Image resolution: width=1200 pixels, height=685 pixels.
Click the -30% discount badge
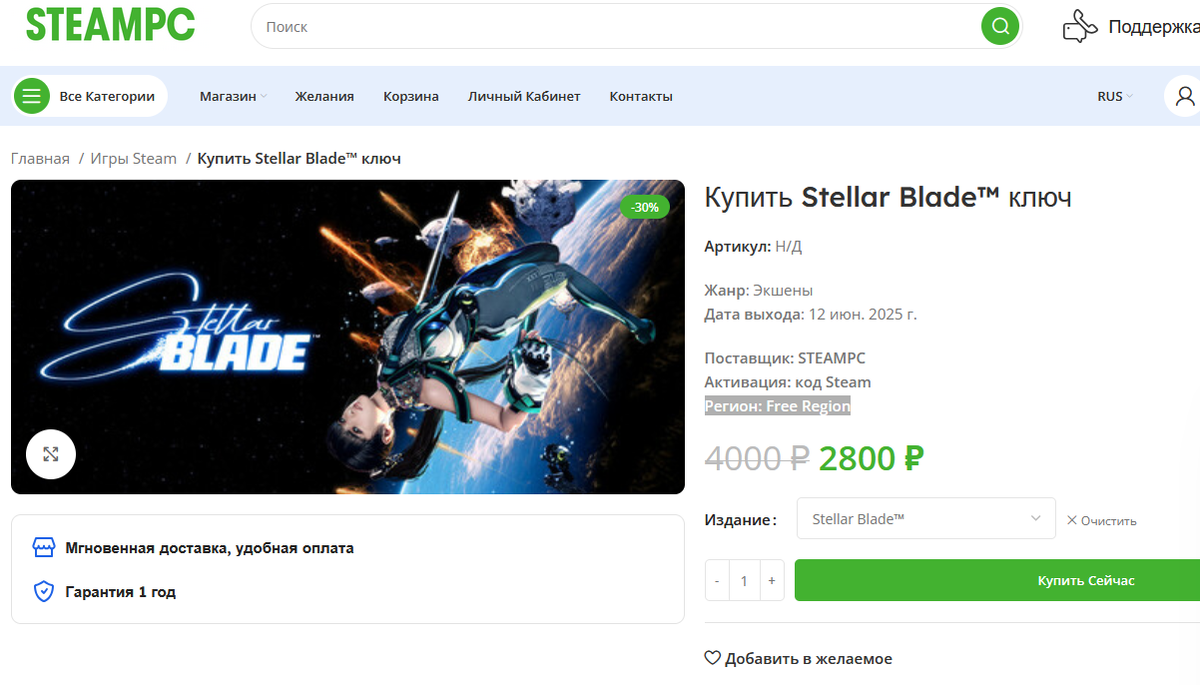[x=645, y=207]
